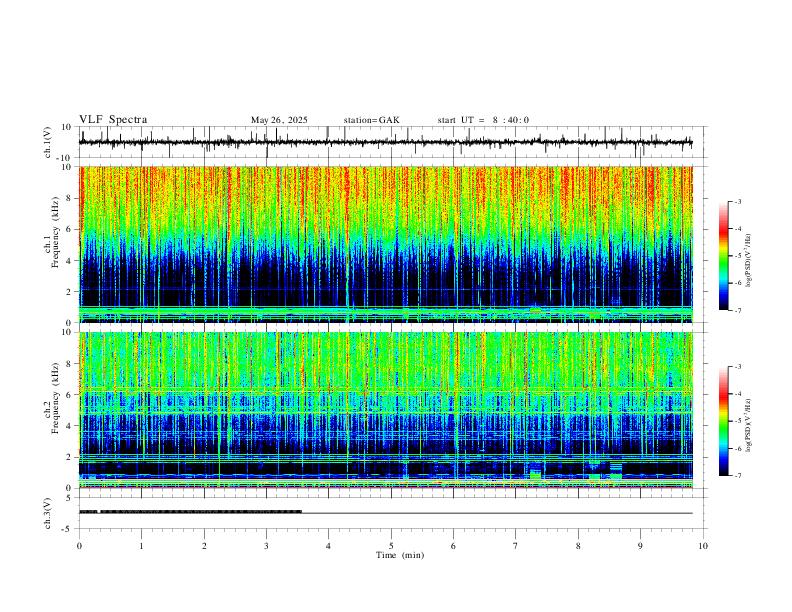This screenshot has width=792, height=612.
Task: Click the 'VLF Spectra' title text
Action: 113,120
